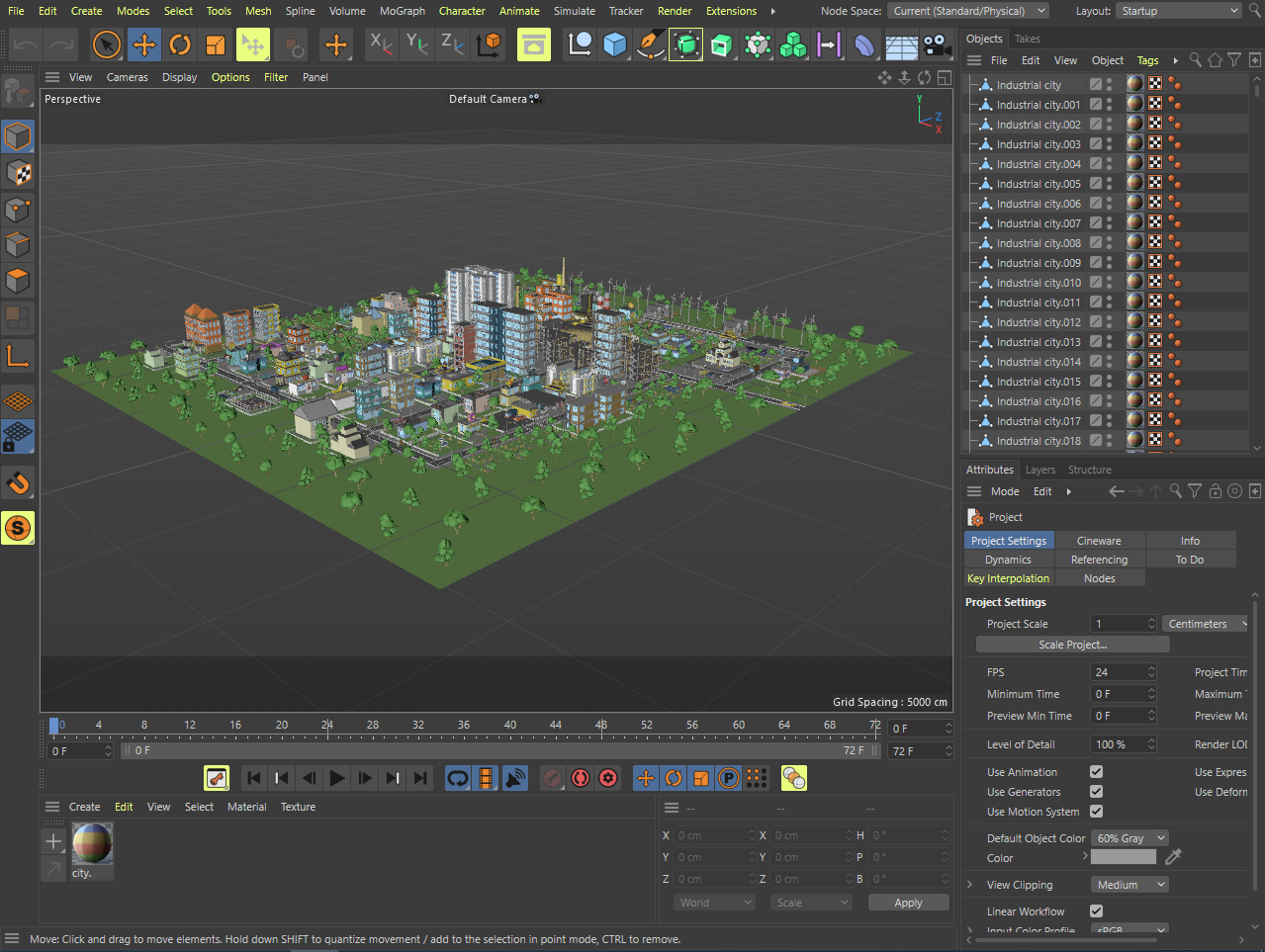
Task: Select the Move tool in top toolbar
Action: pos(143,44)
